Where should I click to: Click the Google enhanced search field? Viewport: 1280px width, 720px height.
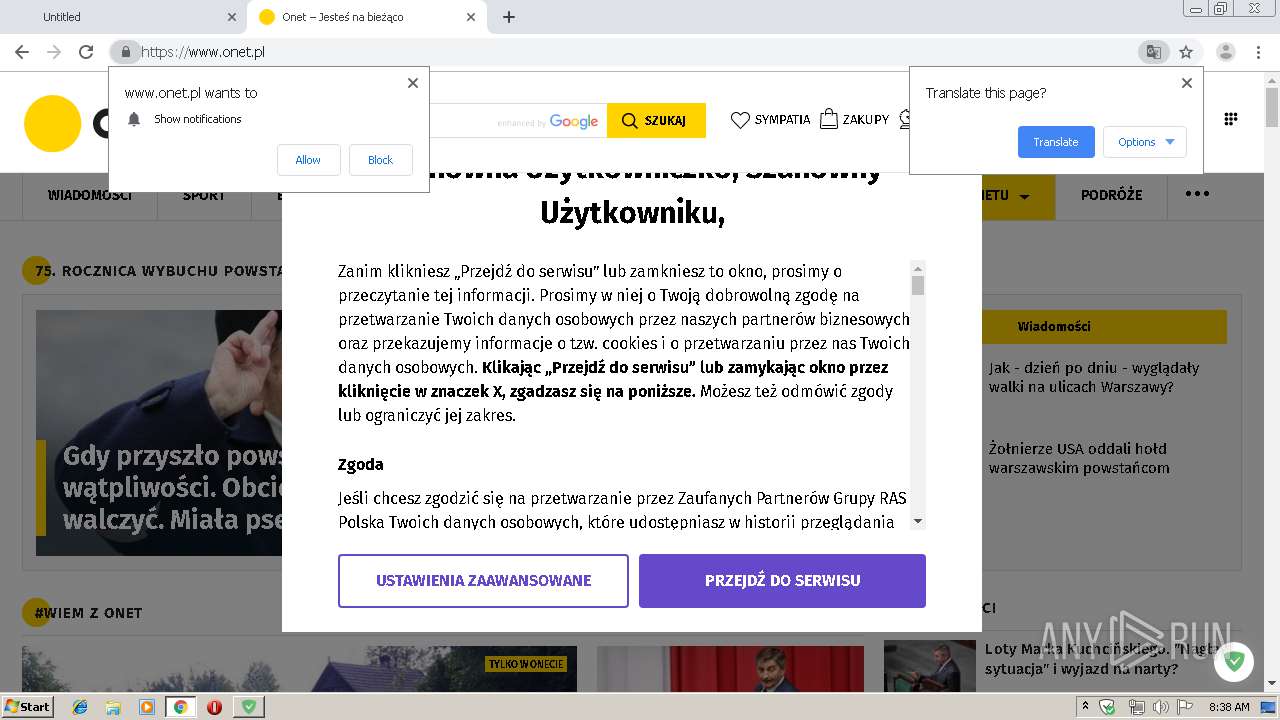pyautogui.click(x=517, y=121)
